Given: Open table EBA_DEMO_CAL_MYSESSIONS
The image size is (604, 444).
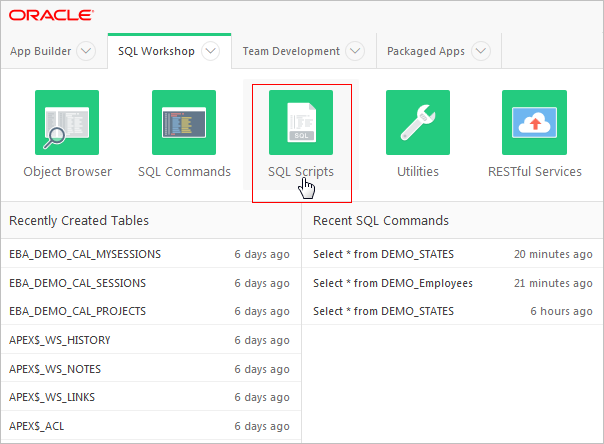Looking at the screenshot, I should click(85, 254).
